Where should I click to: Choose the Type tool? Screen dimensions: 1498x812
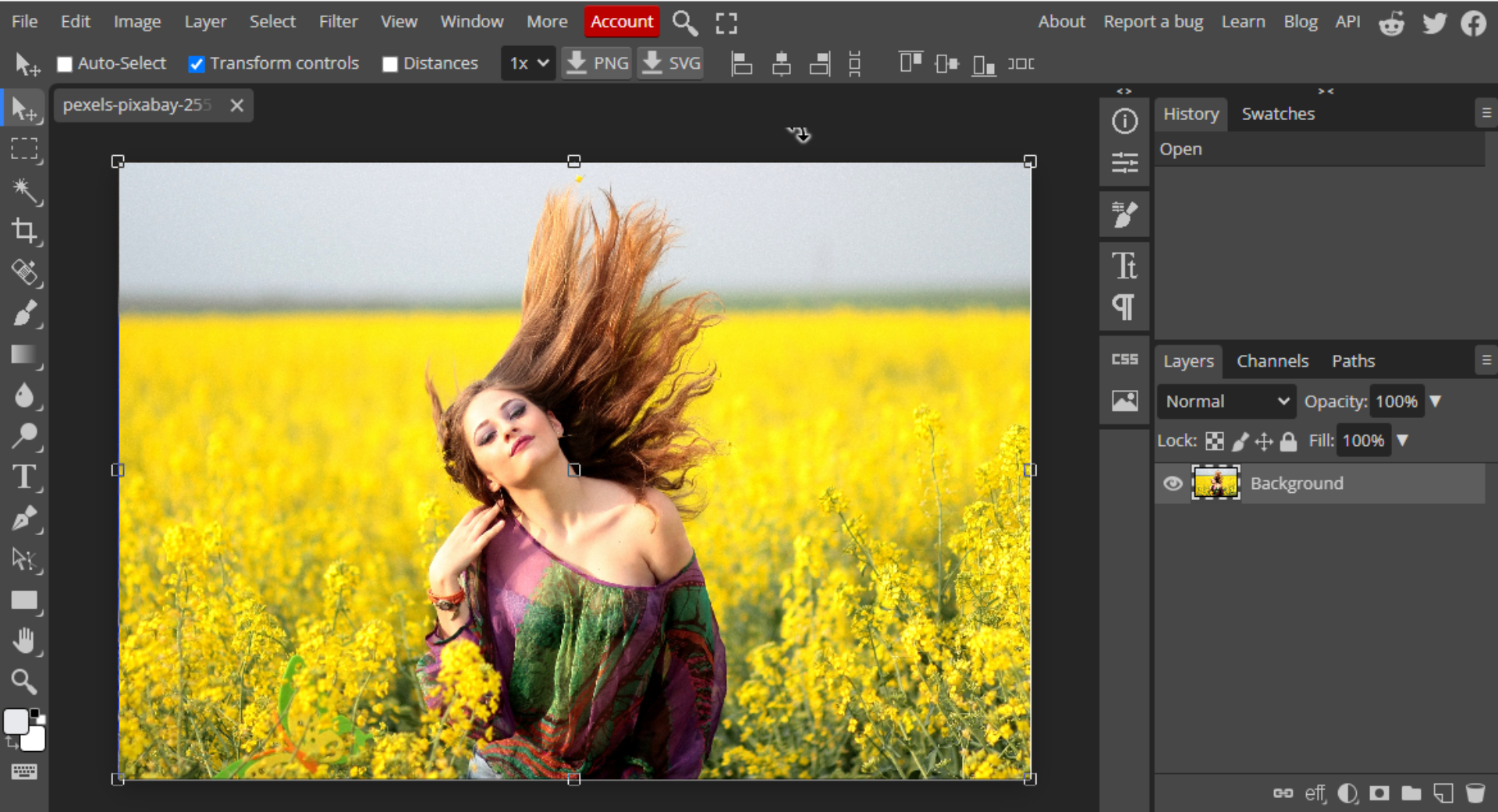24,477
